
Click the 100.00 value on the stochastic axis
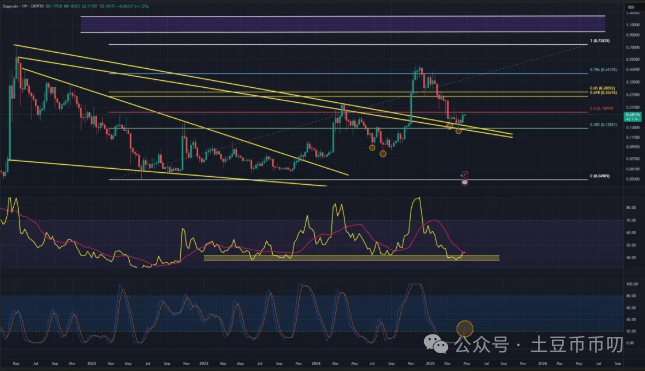(x=631, y=284)
